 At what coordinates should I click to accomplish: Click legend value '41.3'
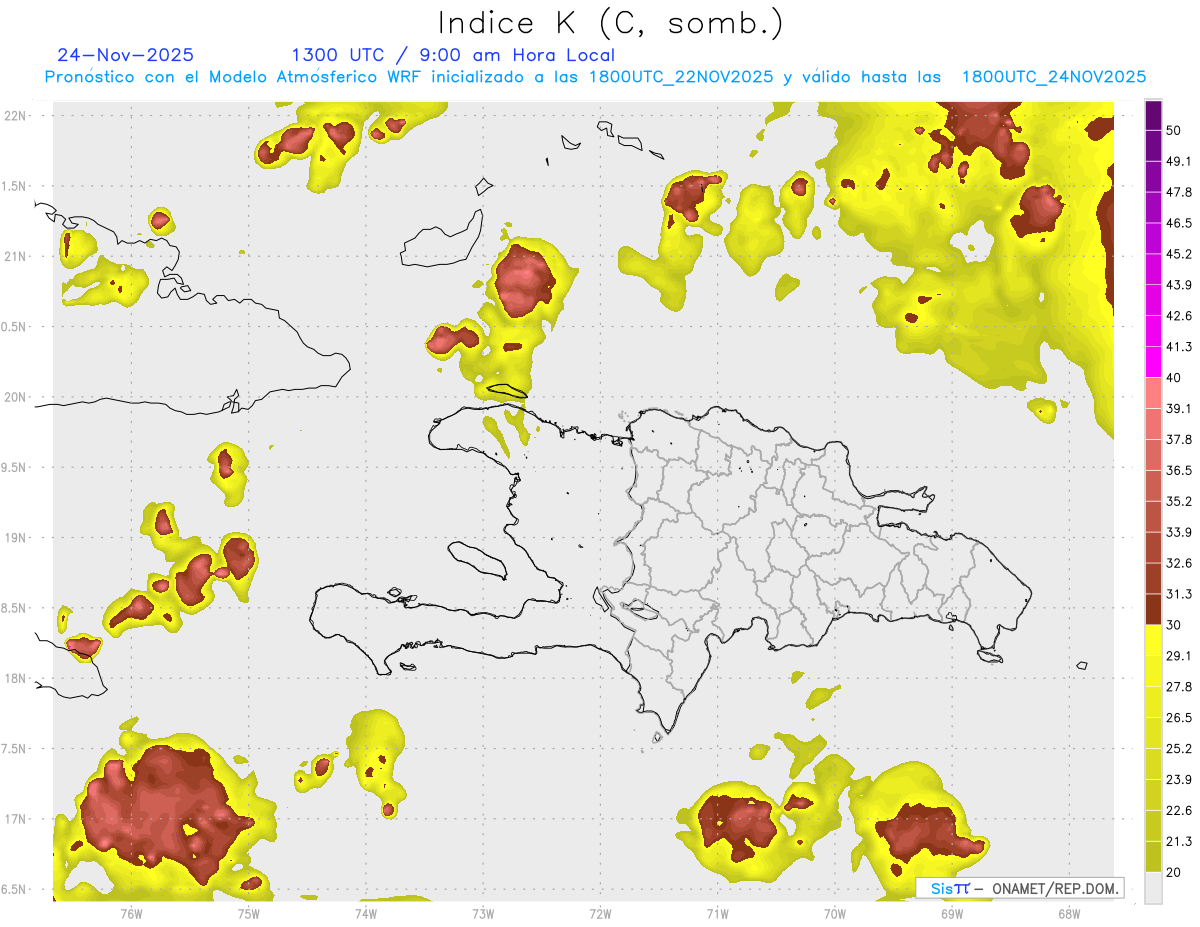1179,347
